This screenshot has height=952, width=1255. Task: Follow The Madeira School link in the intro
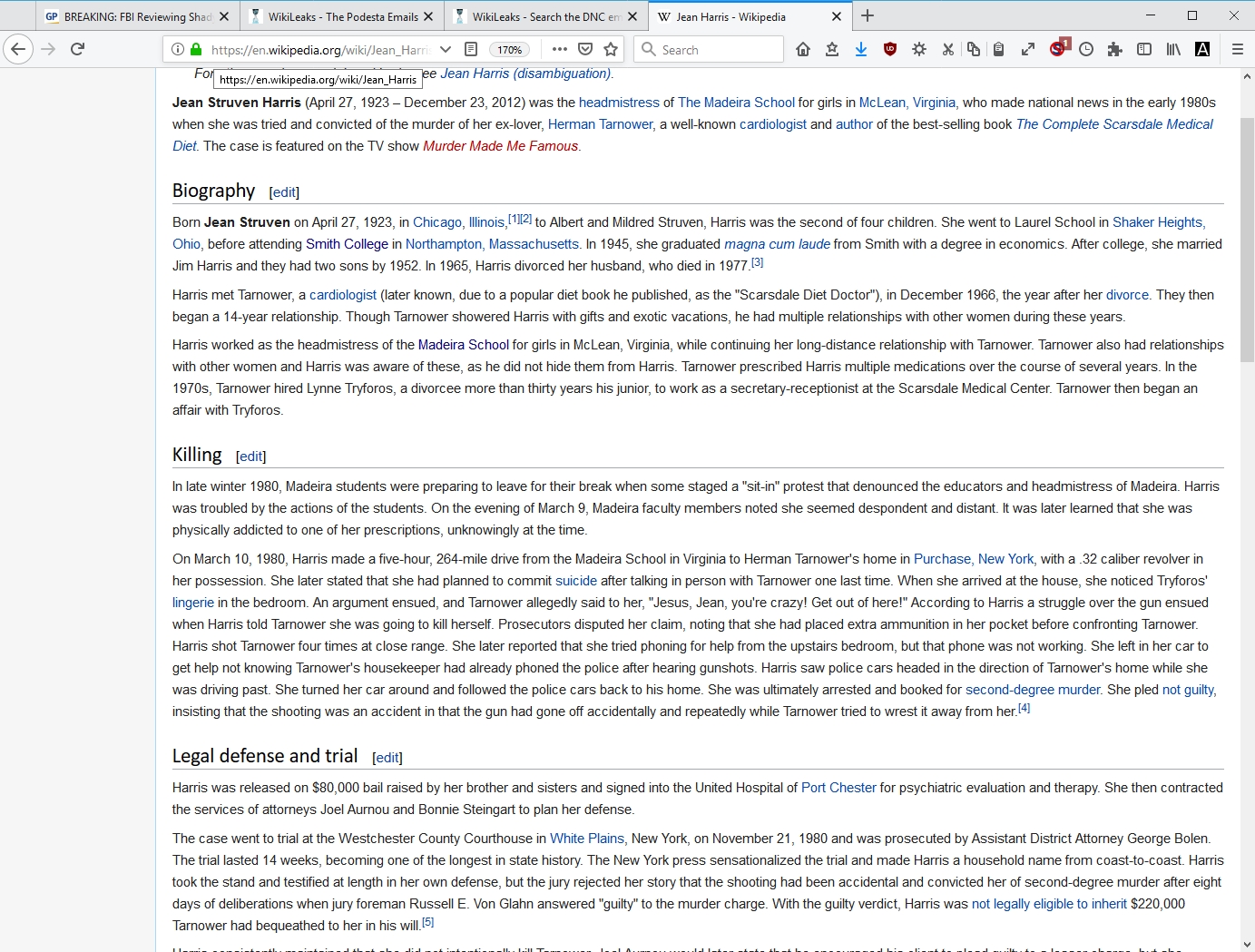tap(736, 103)
